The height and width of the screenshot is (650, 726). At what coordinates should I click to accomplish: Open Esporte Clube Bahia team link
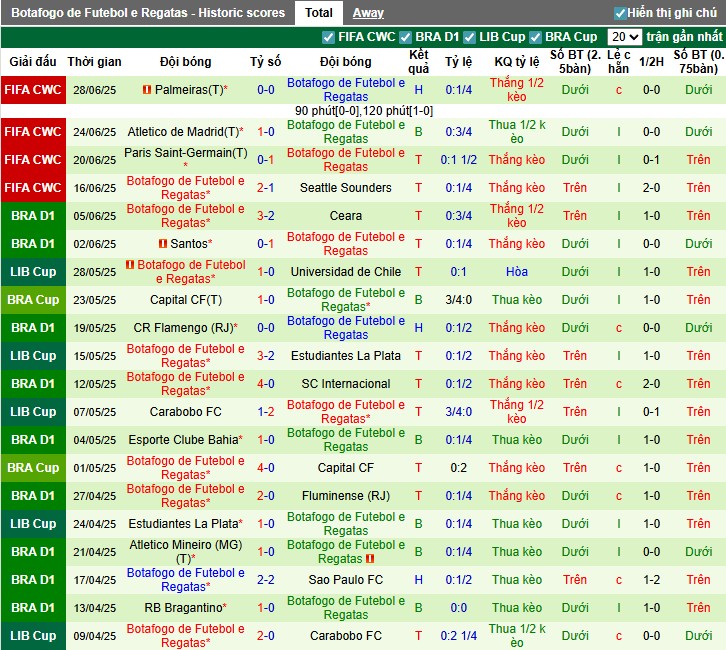(183, 440)
